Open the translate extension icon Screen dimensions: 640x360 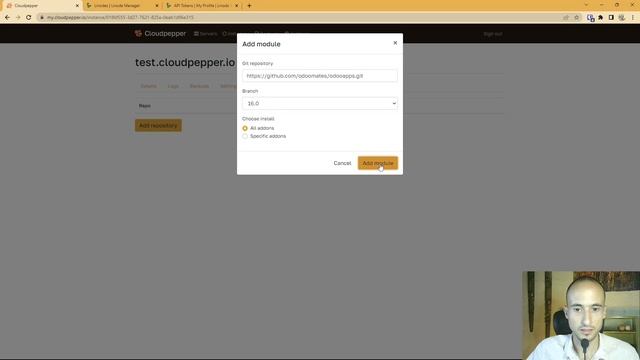tap(590, 18)
